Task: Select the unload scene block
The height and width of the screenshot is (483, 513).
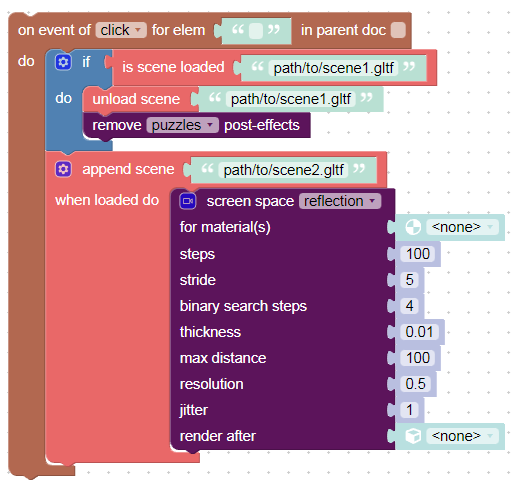Action: pyautogui.click(x=136, y=99)
